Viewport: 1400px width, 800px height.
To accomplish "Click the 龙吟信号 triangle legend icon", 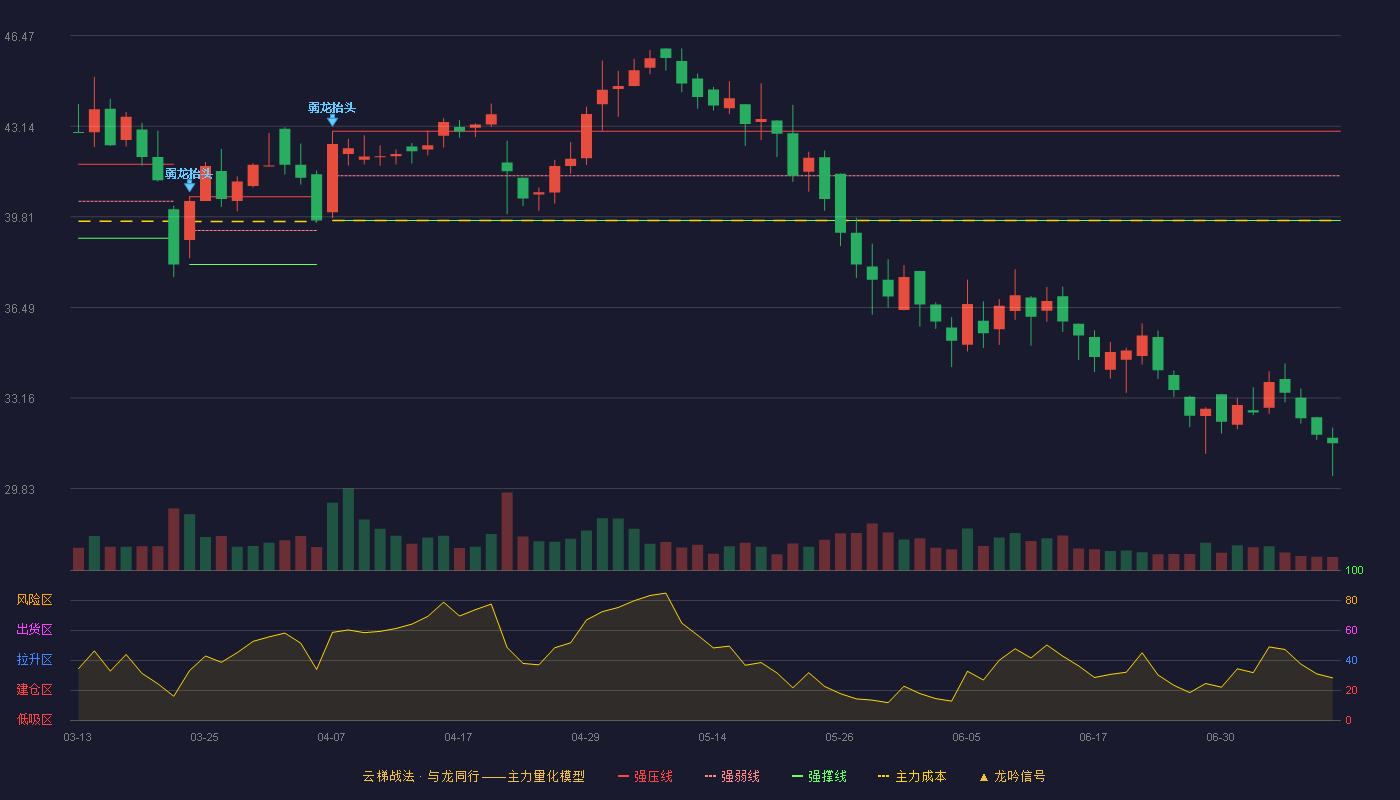I will point(983,777).
